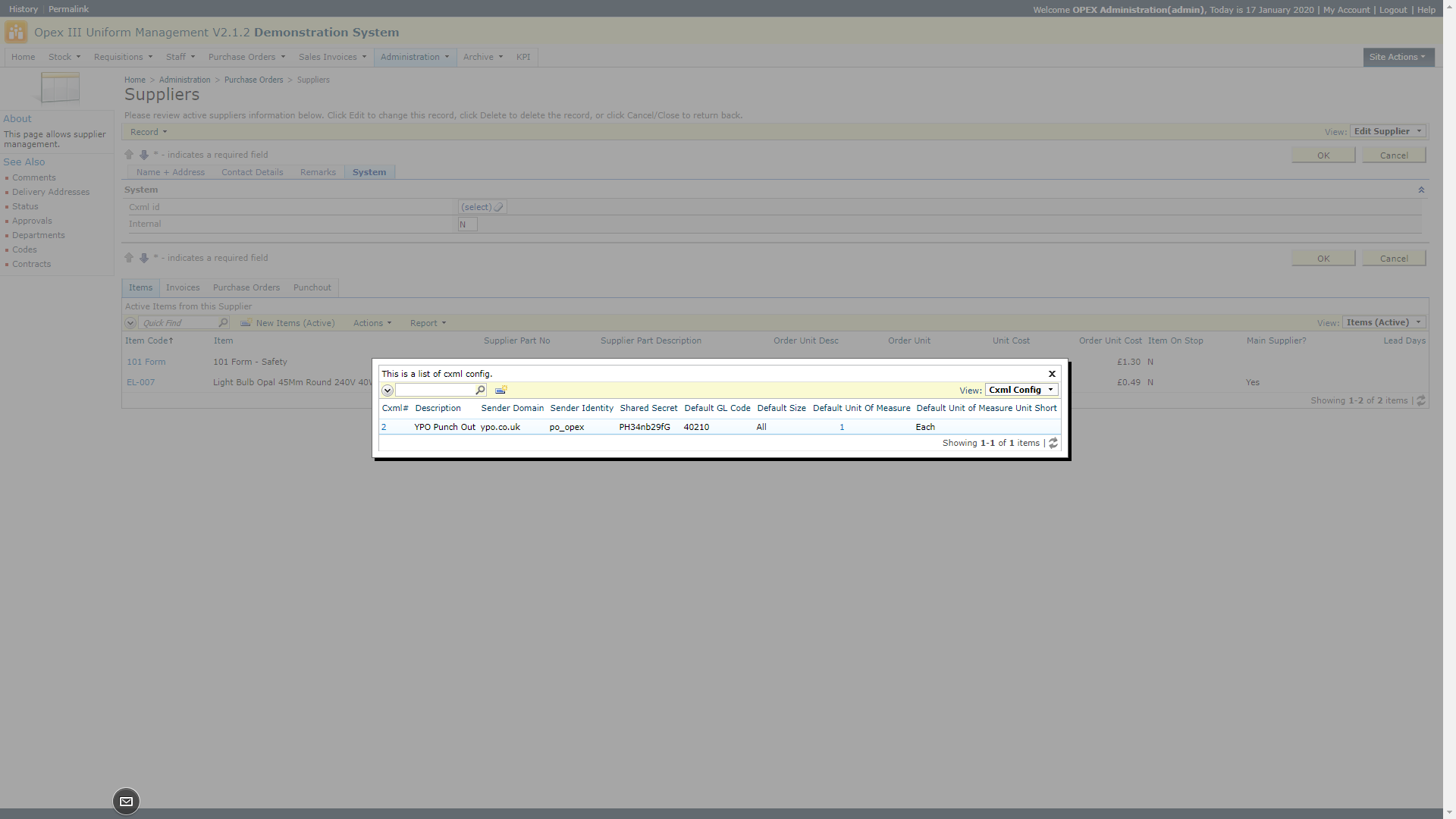1456x819 pixels.
Task: Select Cxml record number 2
Action: tap(384, 428)
